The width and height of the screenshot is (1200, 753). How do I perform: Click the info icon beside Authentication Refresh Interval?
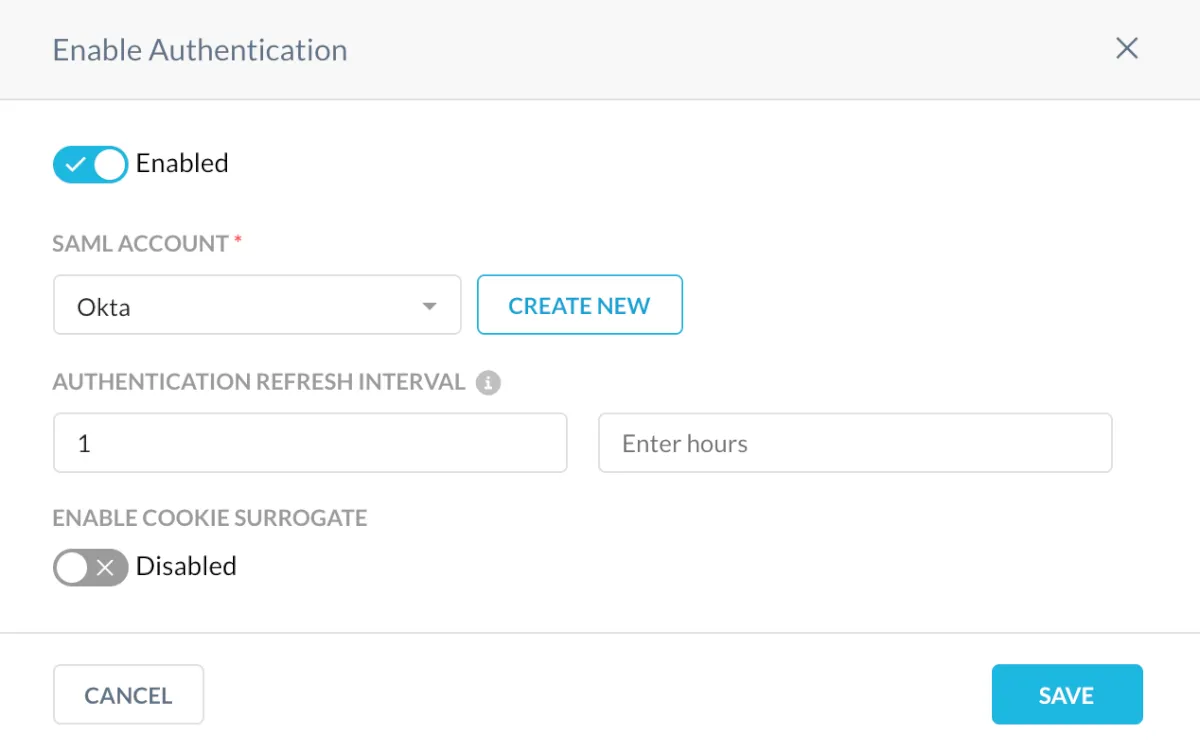[488, 383]
